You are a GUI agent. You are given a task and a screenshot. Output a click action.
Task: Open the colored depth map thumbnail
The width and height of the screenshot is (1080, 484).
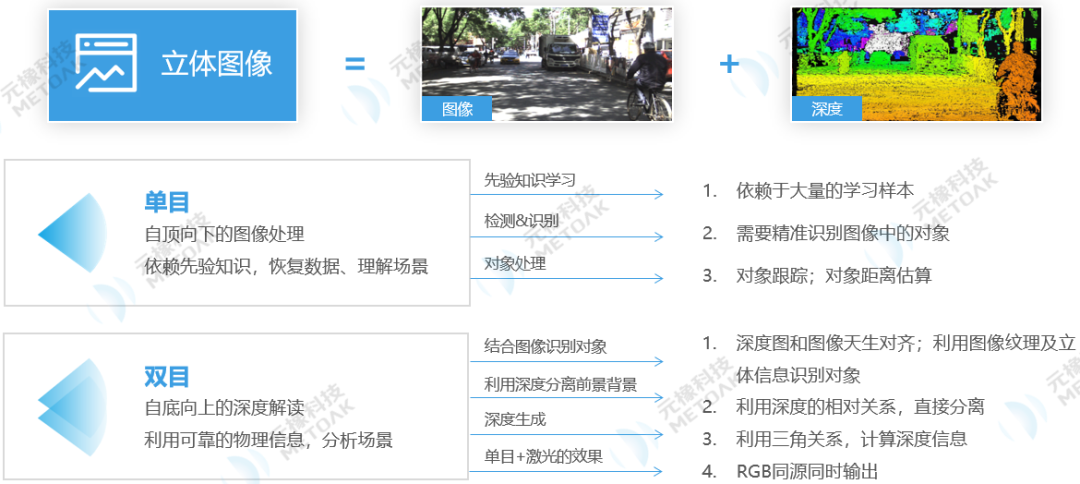pyautogui.click(x=916, y=64)
